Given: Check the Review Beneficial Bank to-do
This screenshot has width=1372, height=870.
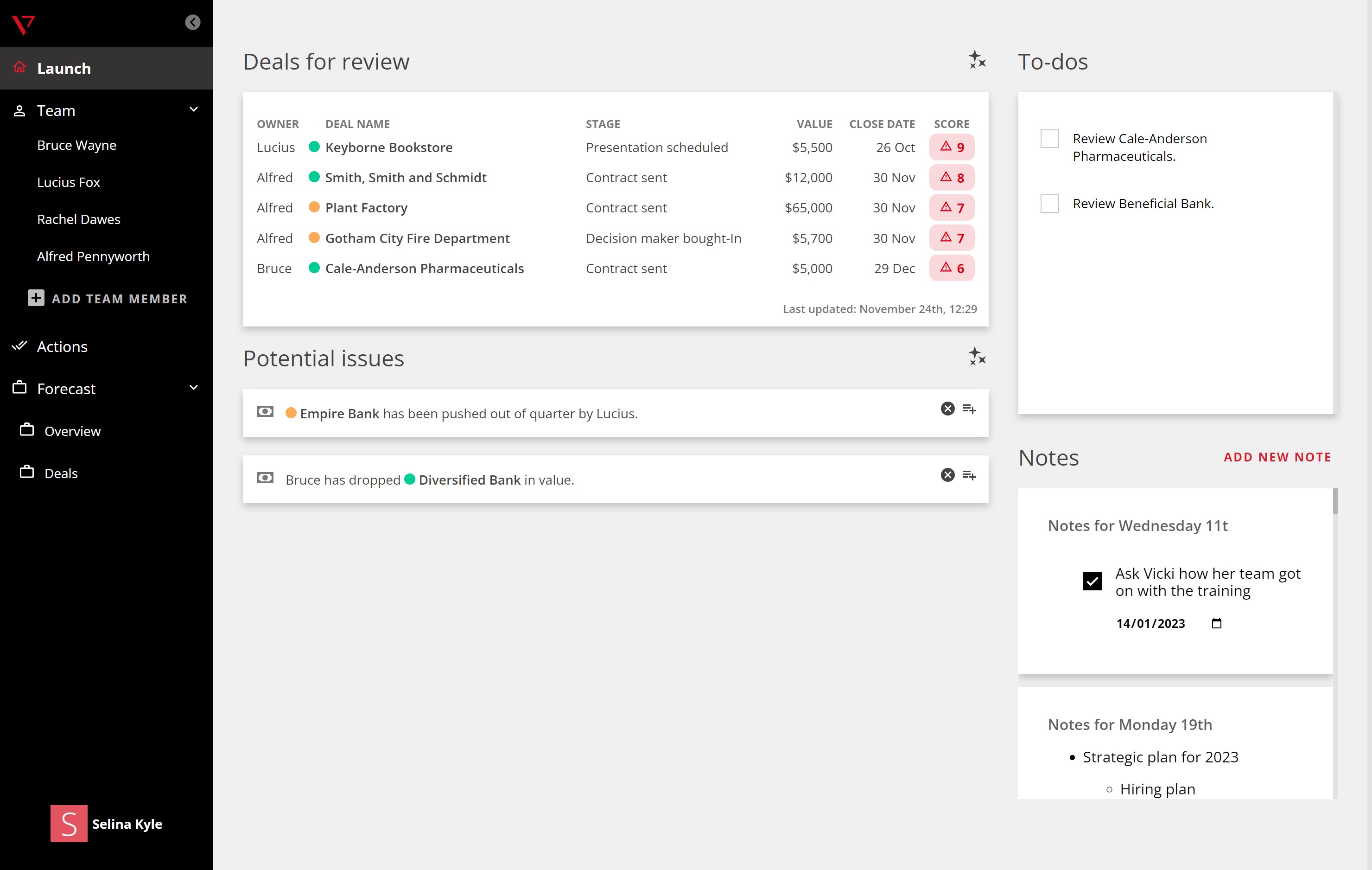Looking at the screenshot, I should click(1049, 204).
